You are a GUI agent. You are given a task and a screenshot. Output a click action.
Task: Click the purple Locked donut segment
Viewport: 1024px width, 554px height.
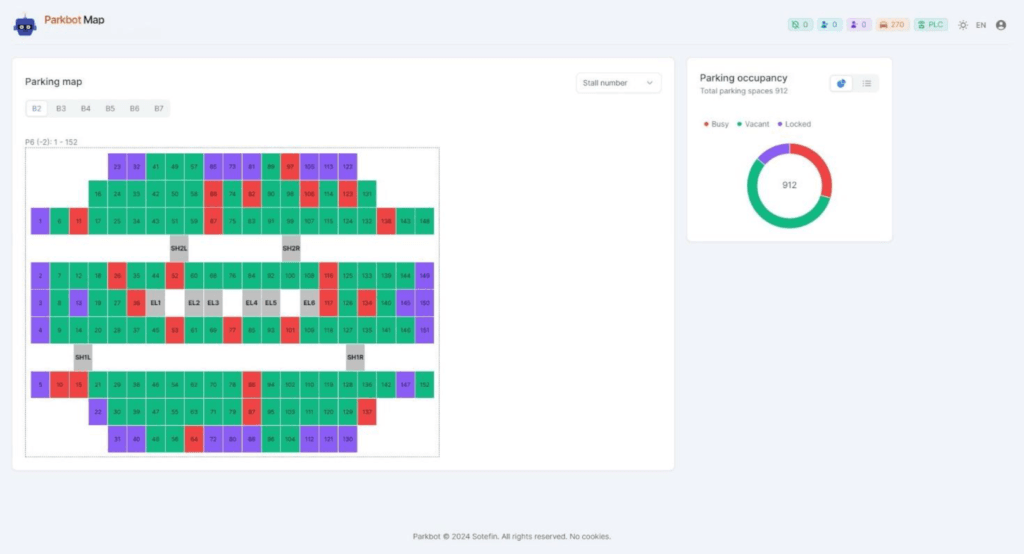pos(773,152)
